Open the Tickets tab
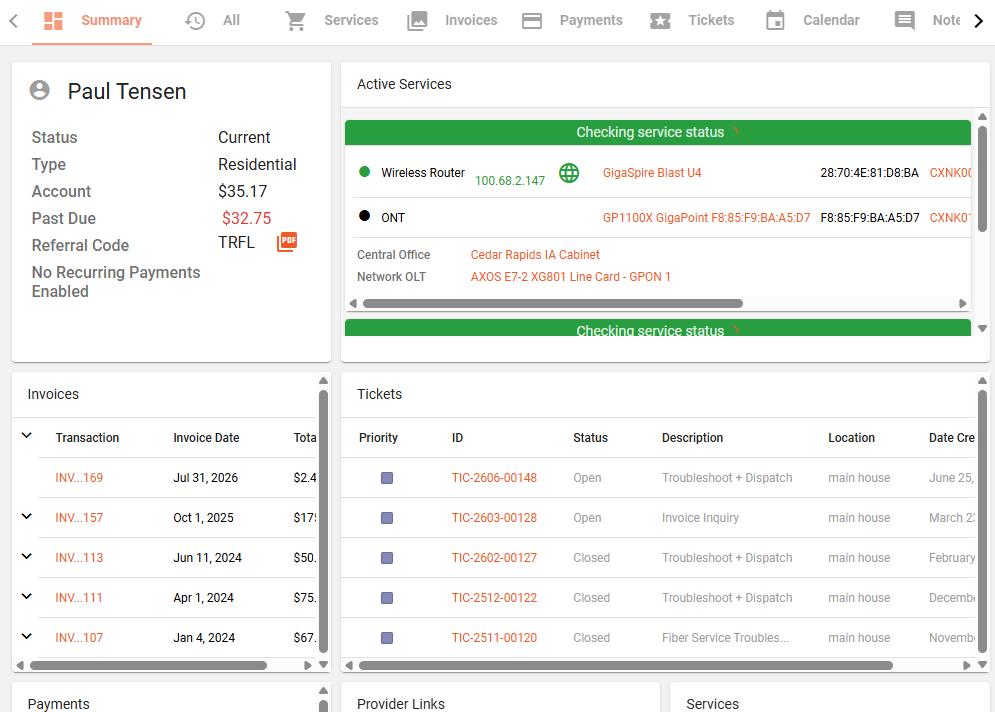Image resolution: width=995 pixels, height=712 pixels. 692,21
